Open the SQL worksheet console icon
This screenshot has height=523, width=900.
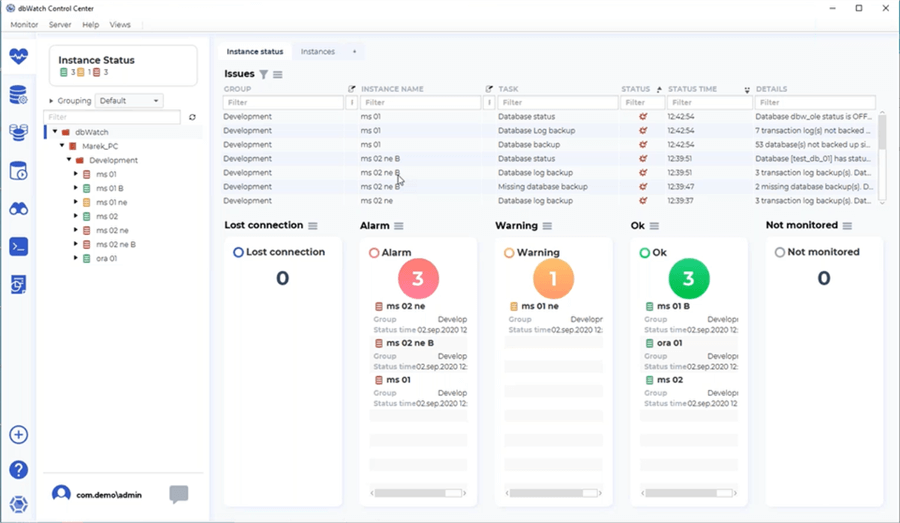pyautogui.click(x=18, y=247)
